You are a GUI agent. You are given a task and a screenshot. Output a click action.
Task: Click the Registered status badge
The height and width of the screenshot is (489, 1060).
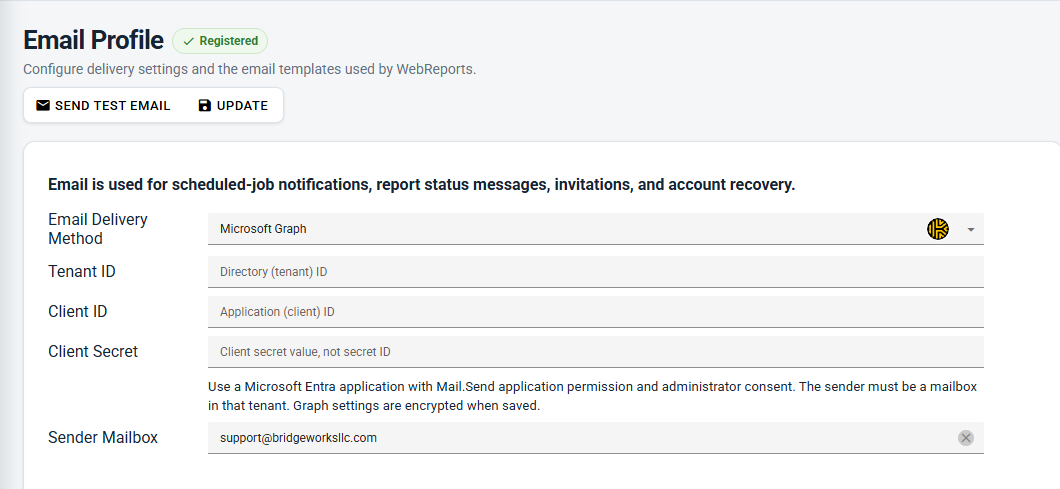[x=220, y=41]
